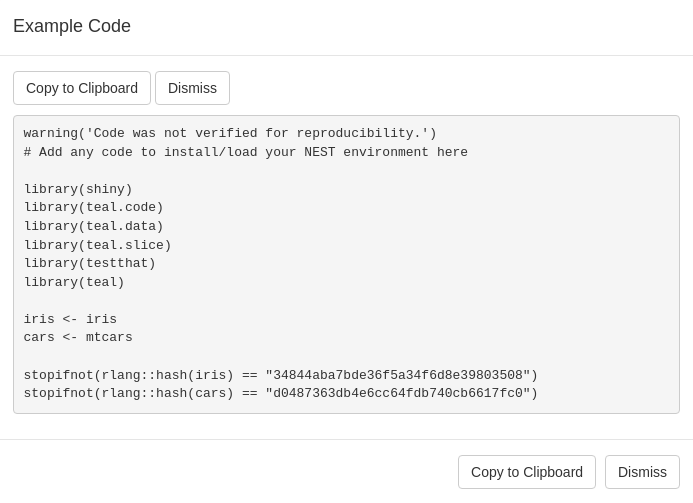This screenshot has width=693, height=503.
Task: Click the iris hash string value
Action: tap(401, 376)
